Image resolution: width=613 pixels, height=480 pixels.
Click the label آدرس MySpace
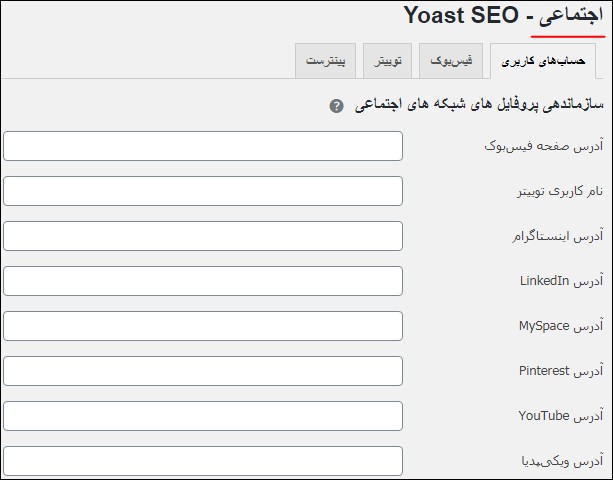click(x=561, y=326)
